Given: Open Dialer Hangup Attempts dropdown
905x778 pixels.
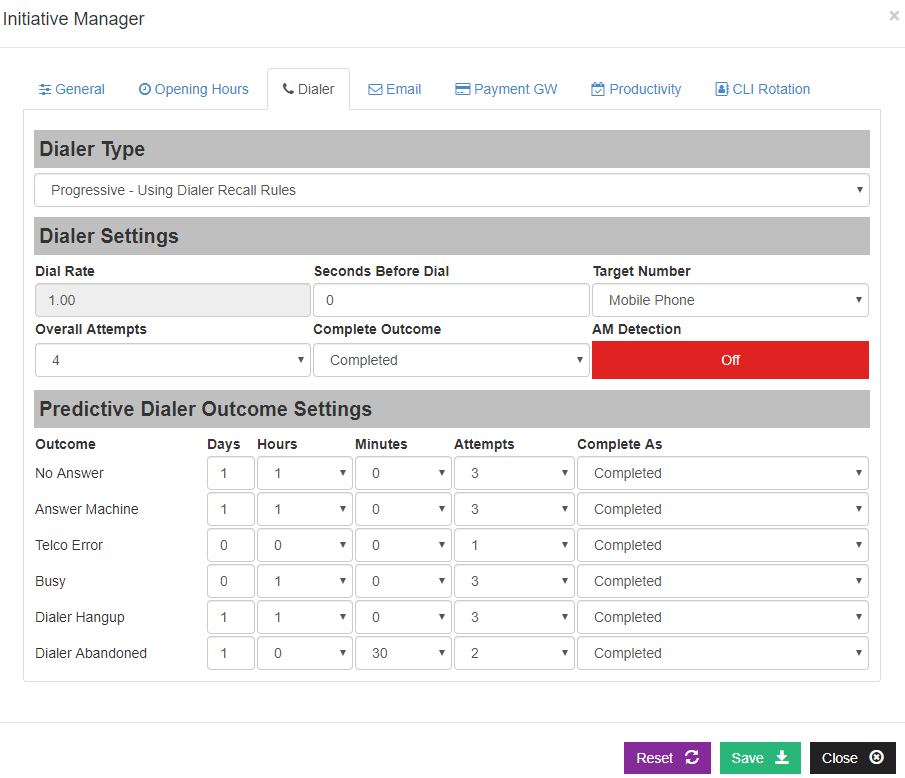Looking at the screenshot, I should click(514, 618).
